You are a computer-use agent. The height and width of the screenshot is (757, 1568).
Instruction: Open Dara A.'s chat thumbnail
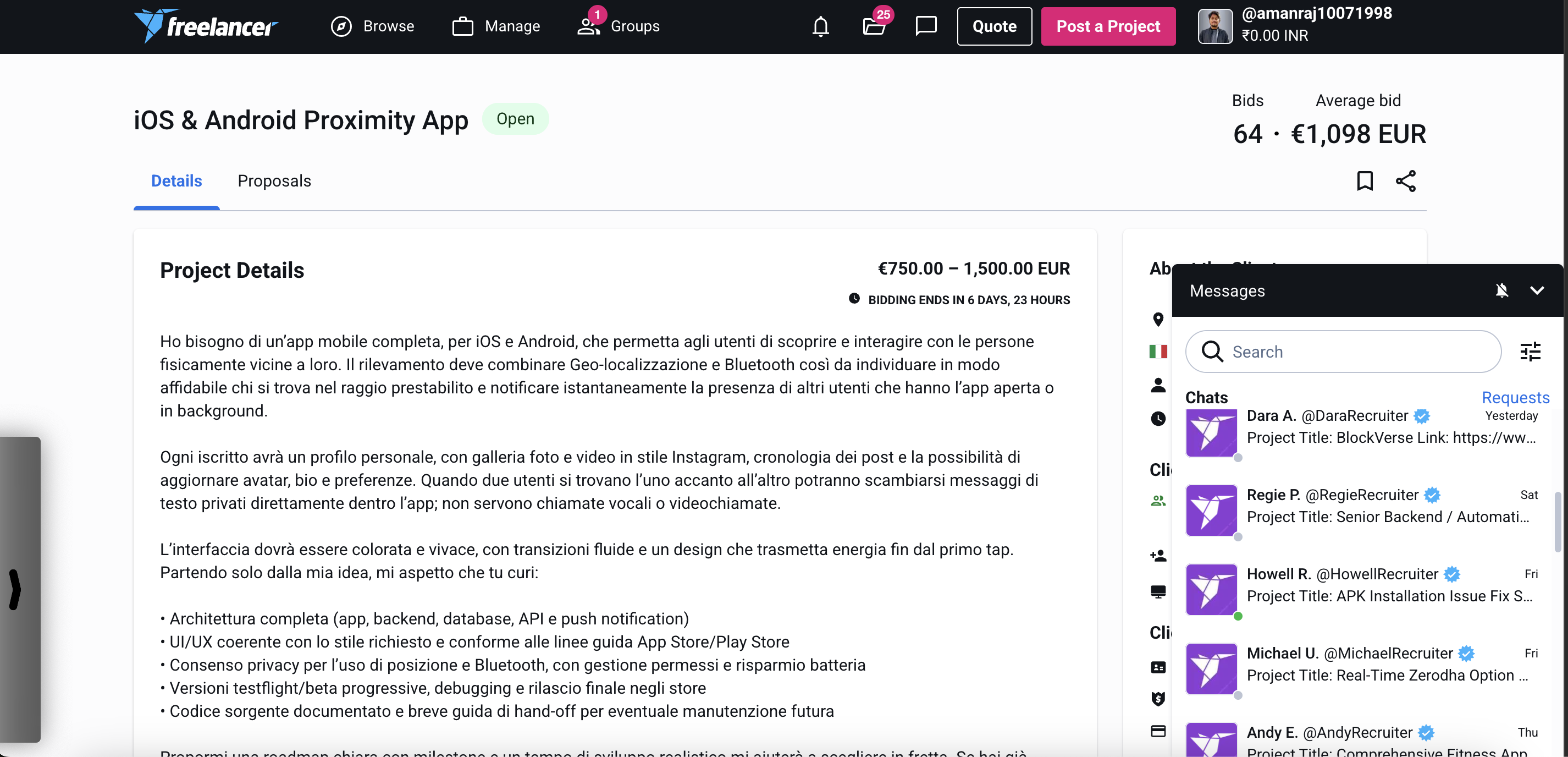click(1211, 433)
